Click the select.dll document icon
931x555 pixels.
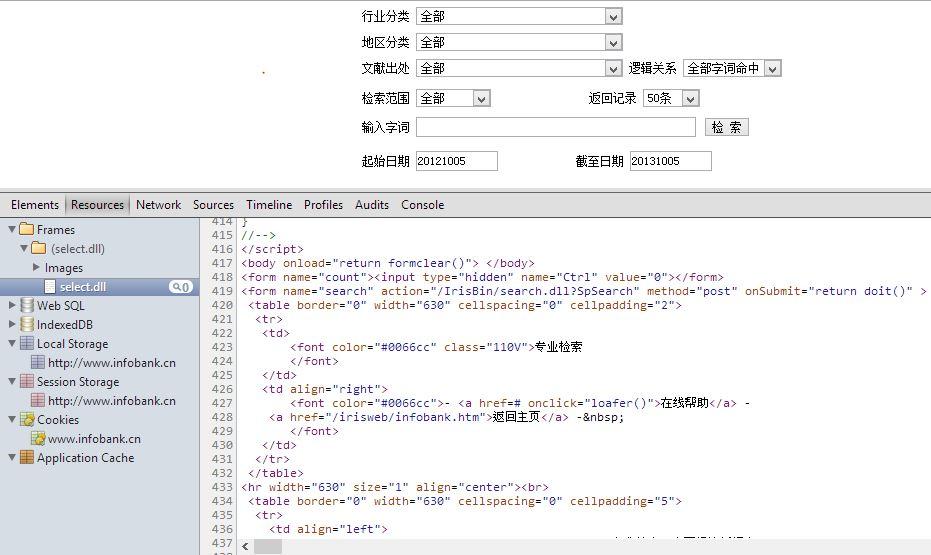(50, 287)
